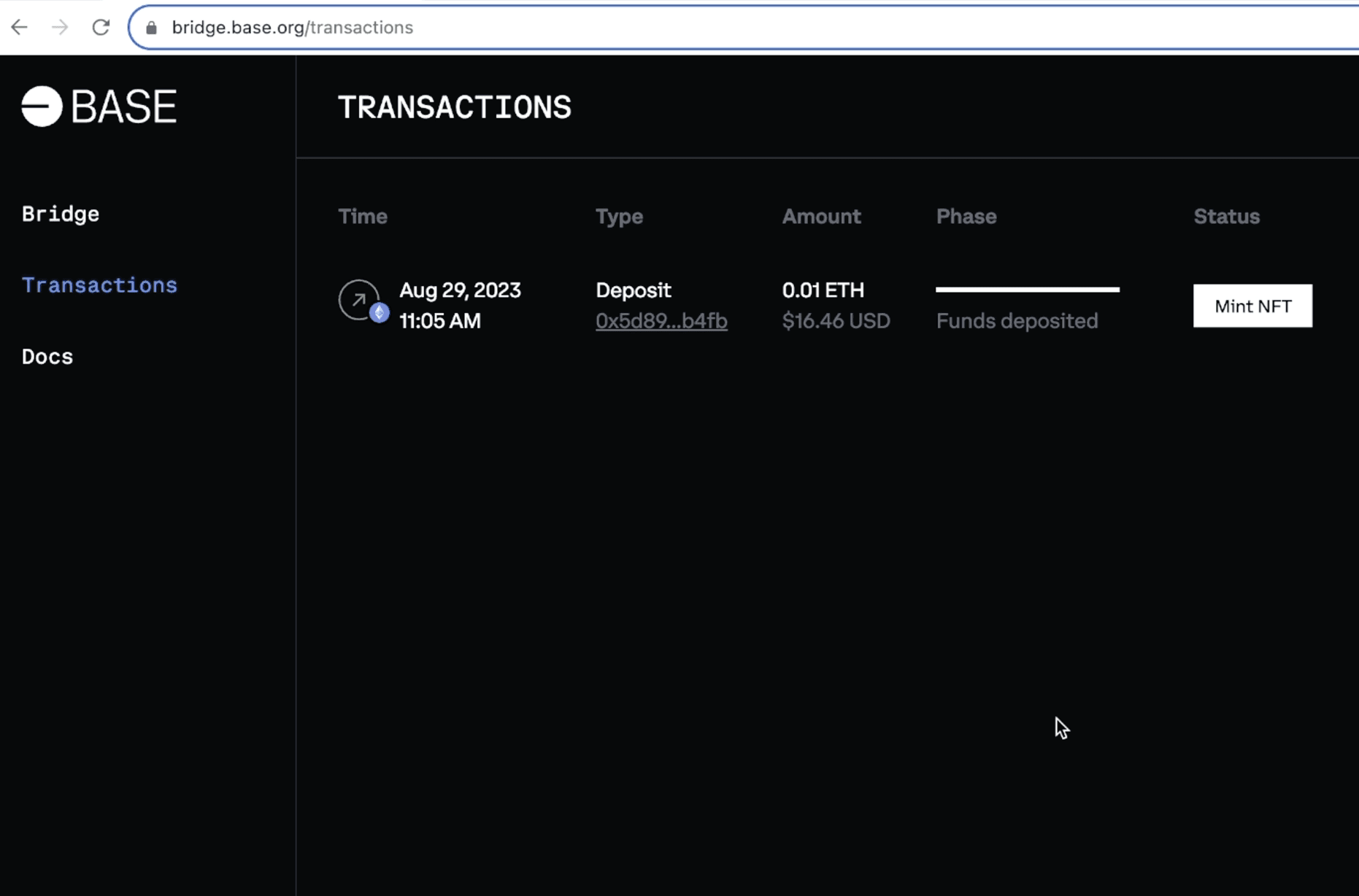Click the deposit phase progress bar
This screenshot has width=1359, height=896.
coord(1028,290)
